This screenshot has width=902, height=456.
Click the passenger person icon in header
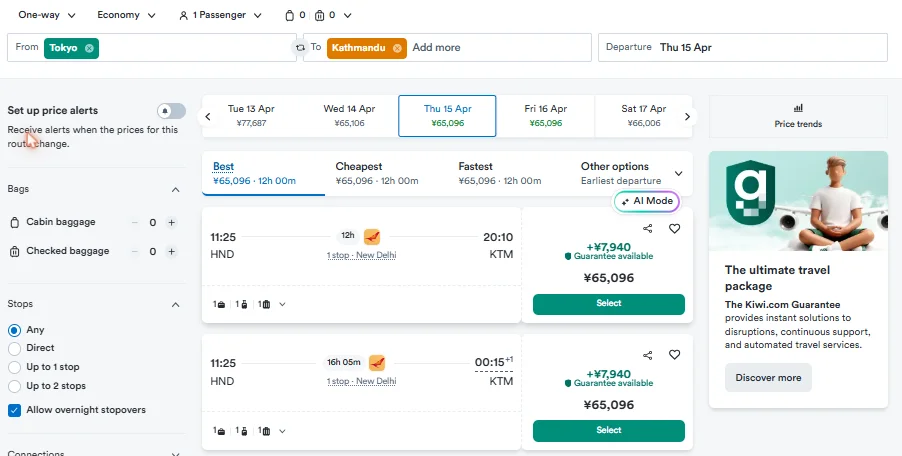[x=184, y=16]
